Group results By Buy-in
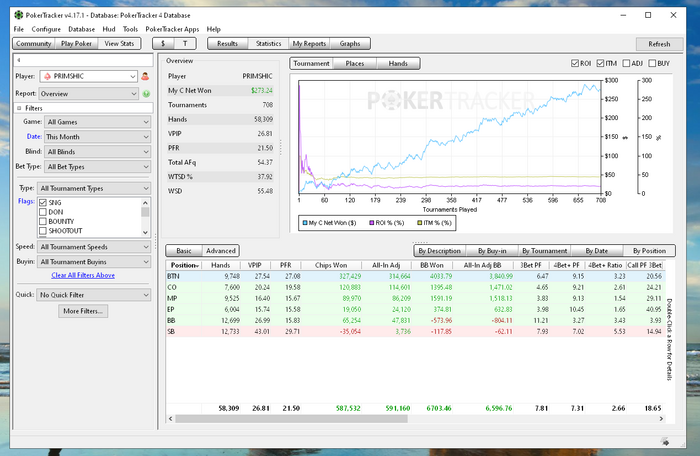The image size is (700, 456). (x=492, y=251)
